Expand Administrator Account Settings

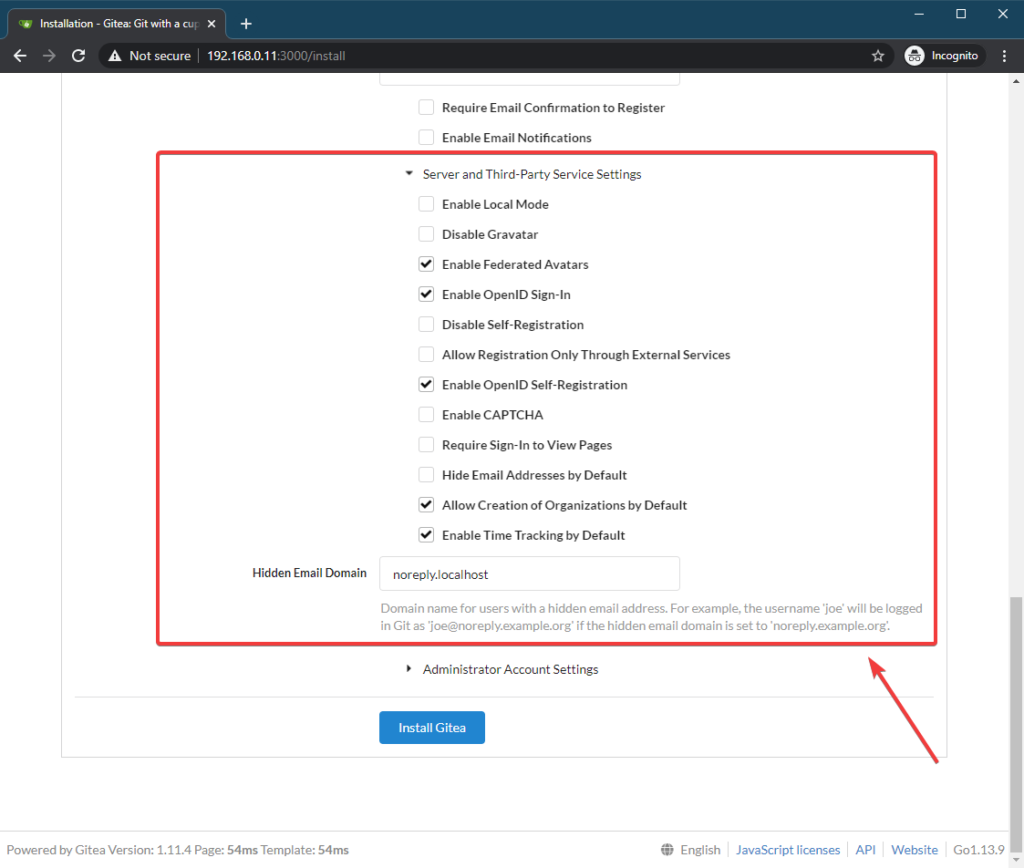pos(502,669)
